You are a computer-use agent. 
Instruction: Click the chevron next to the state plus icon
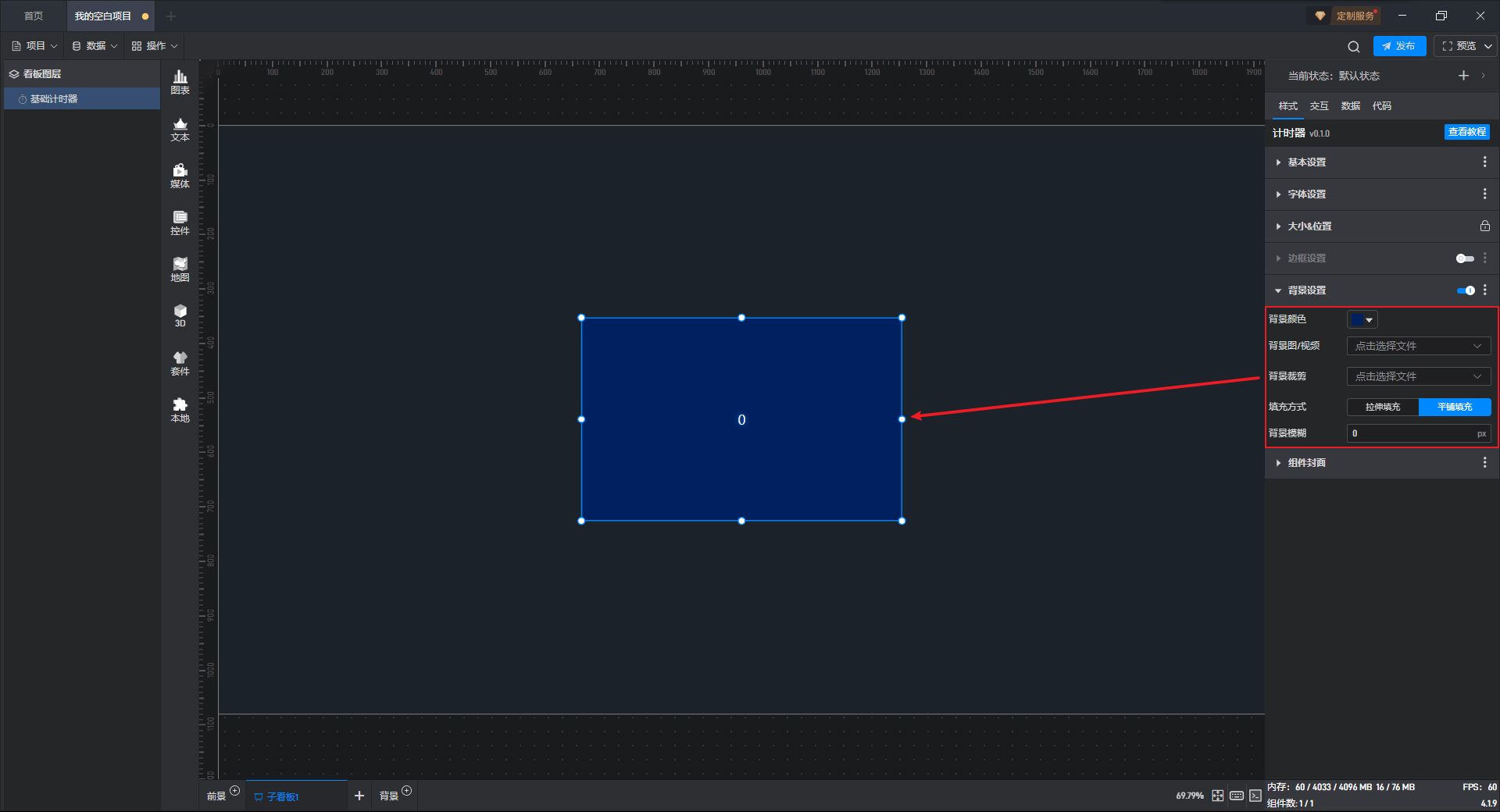[x=1484, y=76]
